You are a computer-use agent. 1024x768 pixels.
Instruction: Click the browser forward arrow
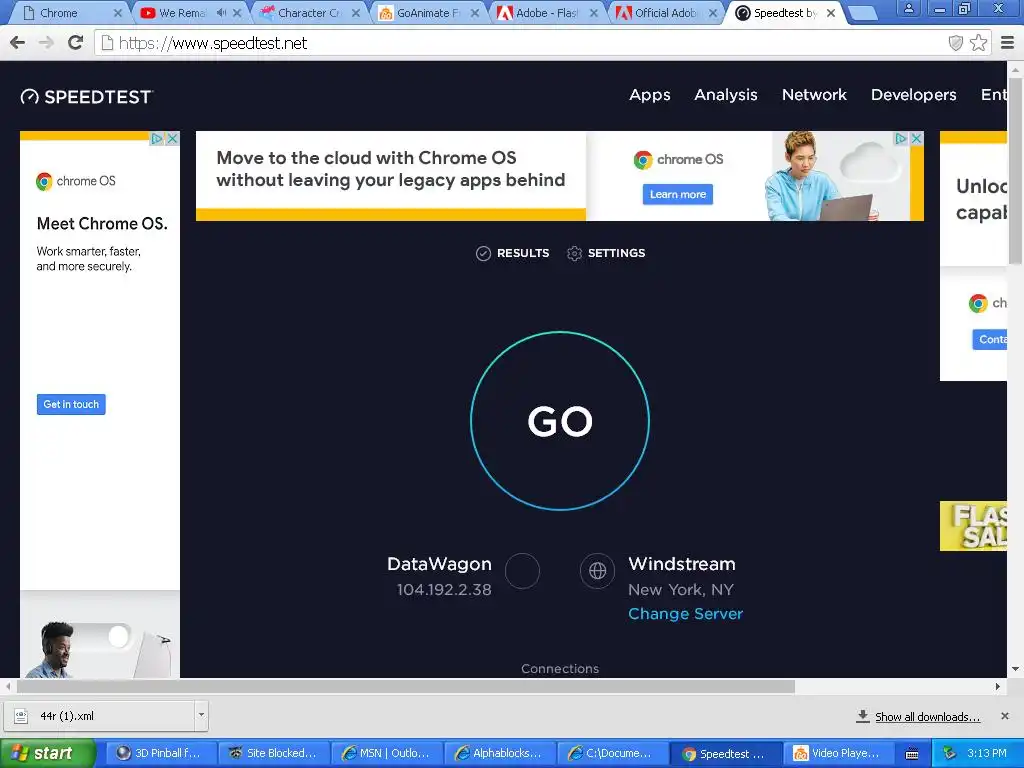coord(46,43)
